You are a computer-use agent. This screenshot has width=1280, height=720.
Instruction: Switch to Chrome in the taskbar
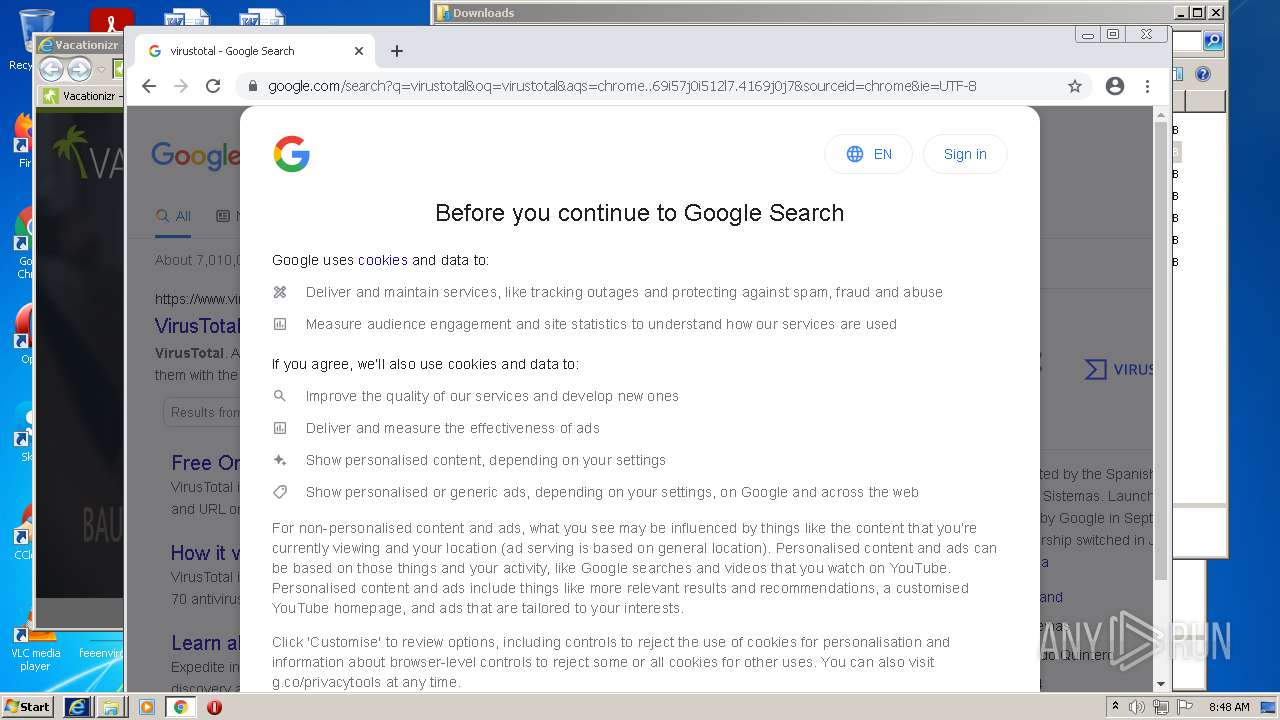click(x=180, y=707)
